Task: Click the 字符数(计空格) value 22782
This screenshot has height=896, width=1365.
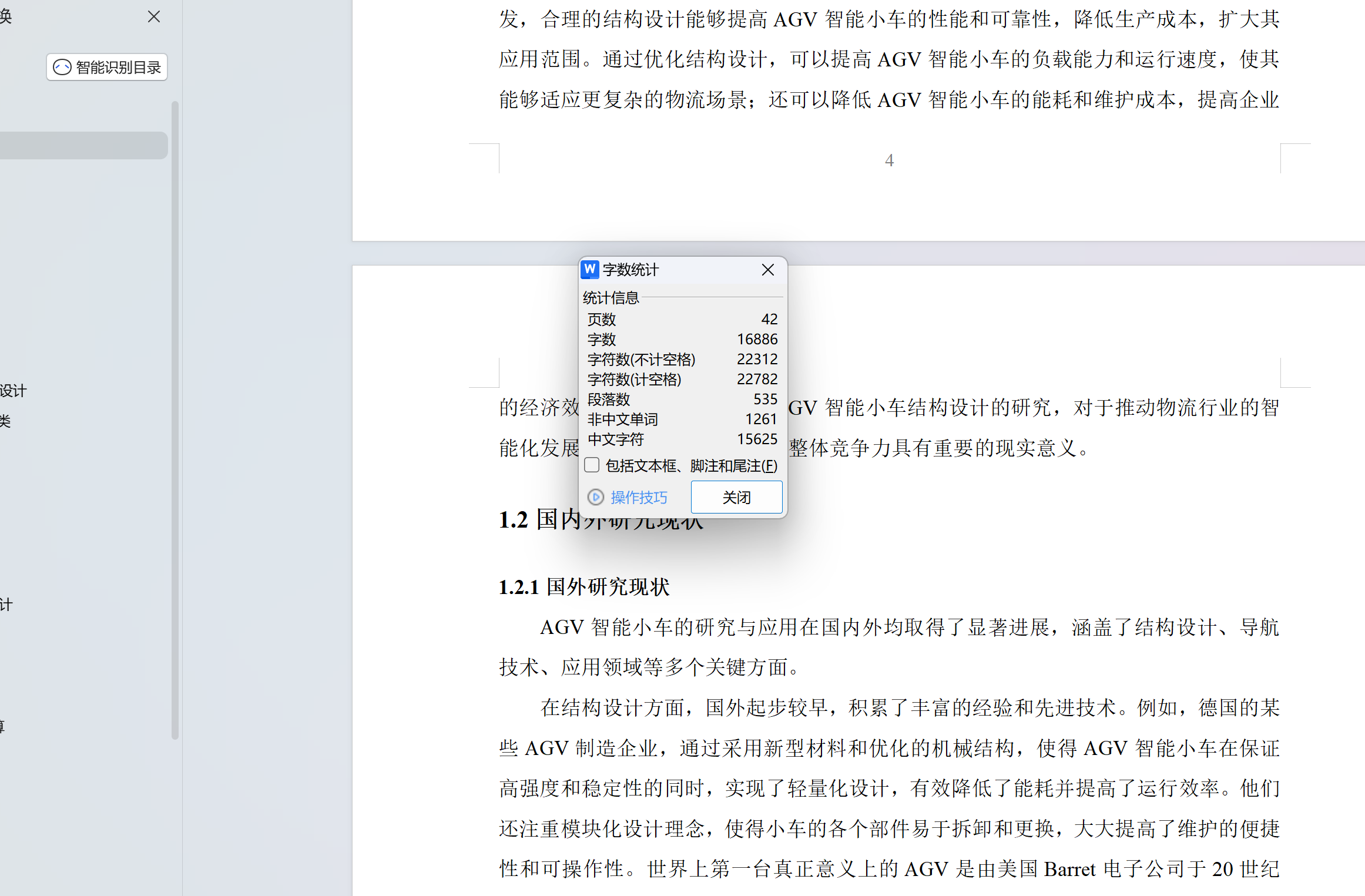Action: pyautogui.click(x=757, y=379)
